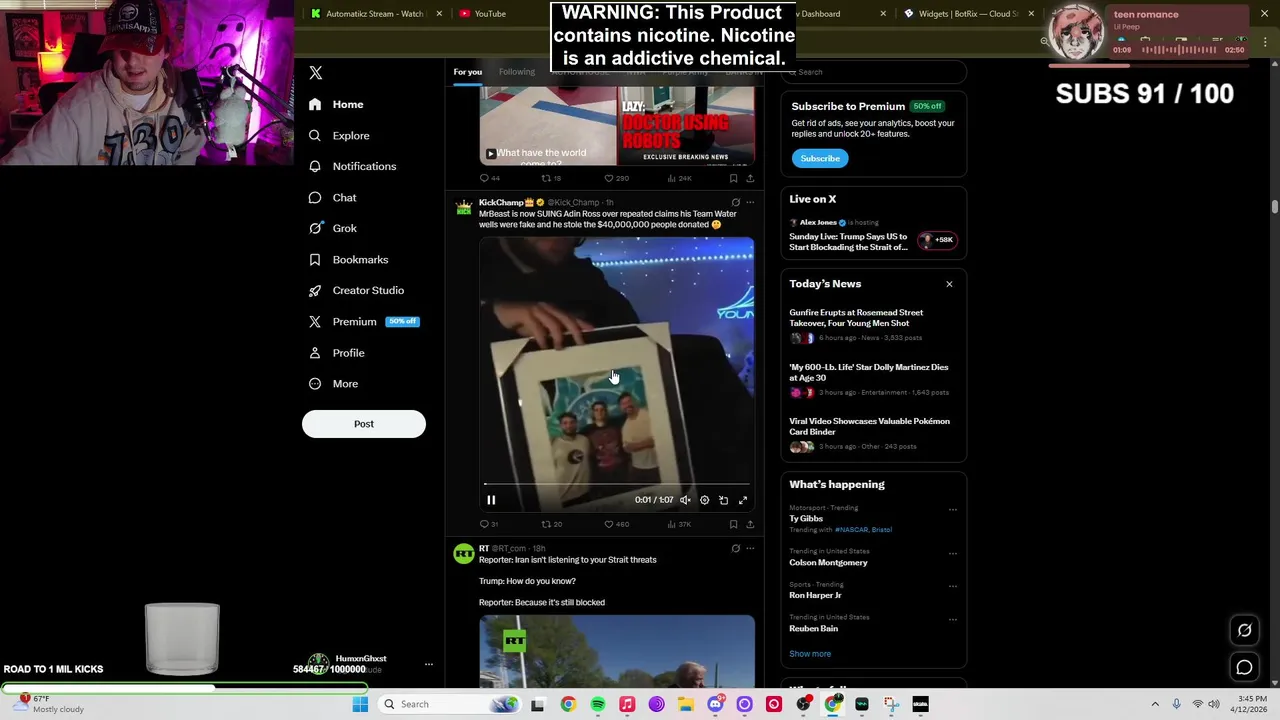Open more options for Ron Harper Jr trend
1280x720 pixels.
coord(952,585)
